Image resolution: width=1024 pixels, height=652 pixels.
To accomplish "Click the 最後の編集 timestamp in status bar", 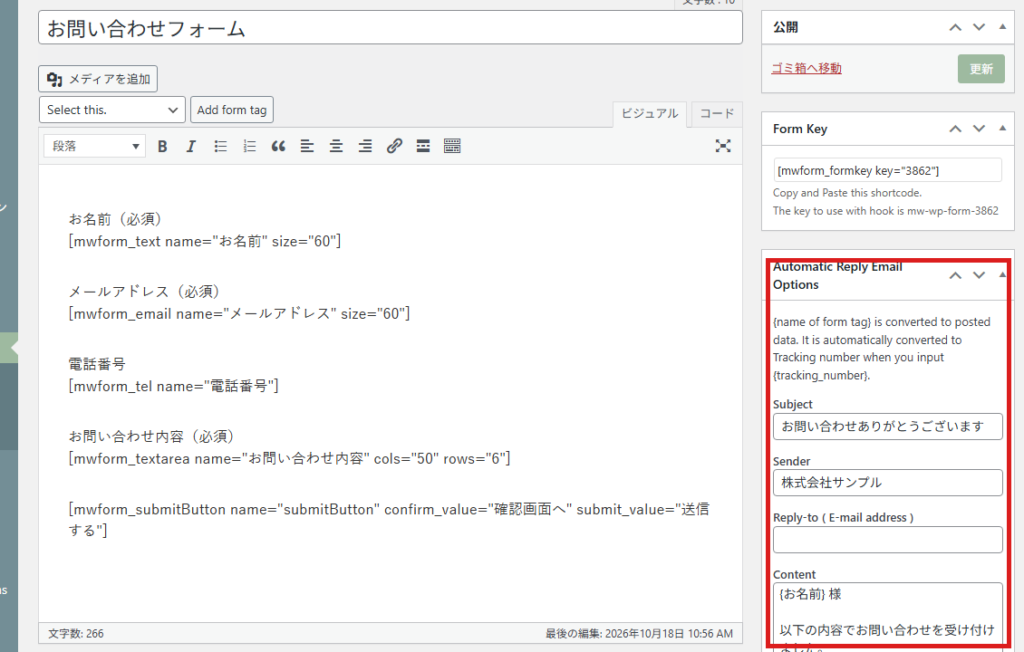I will pos(639,634).
